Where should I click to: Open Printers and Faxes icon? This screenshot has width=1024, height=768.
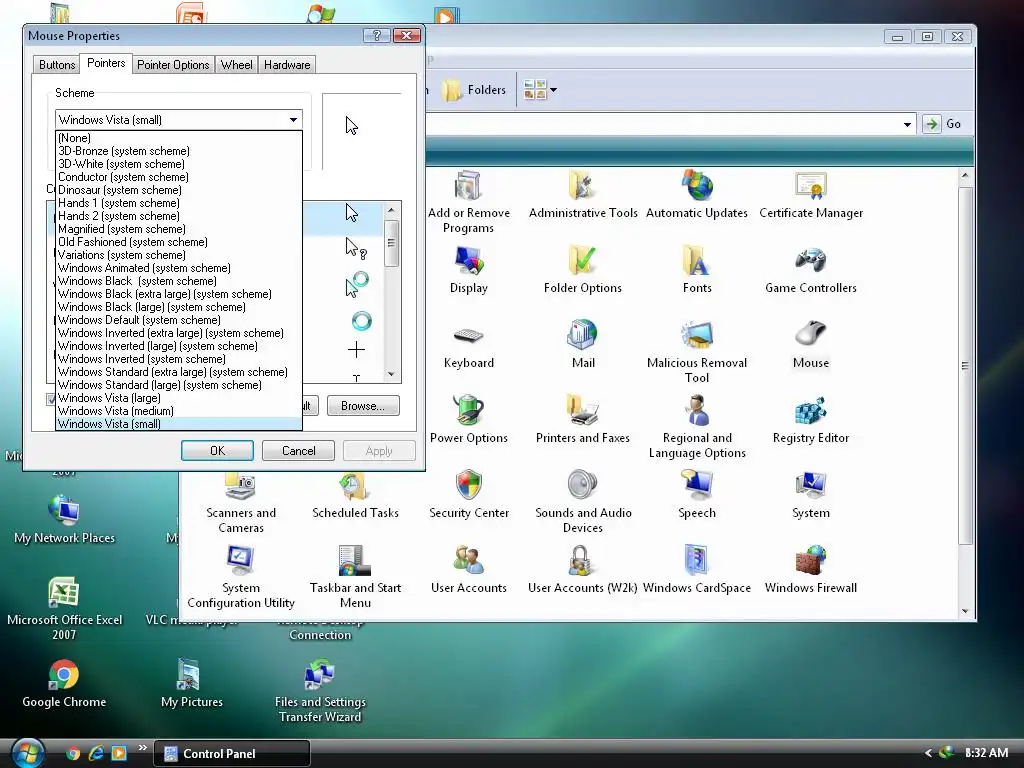[x=583, y=419]
